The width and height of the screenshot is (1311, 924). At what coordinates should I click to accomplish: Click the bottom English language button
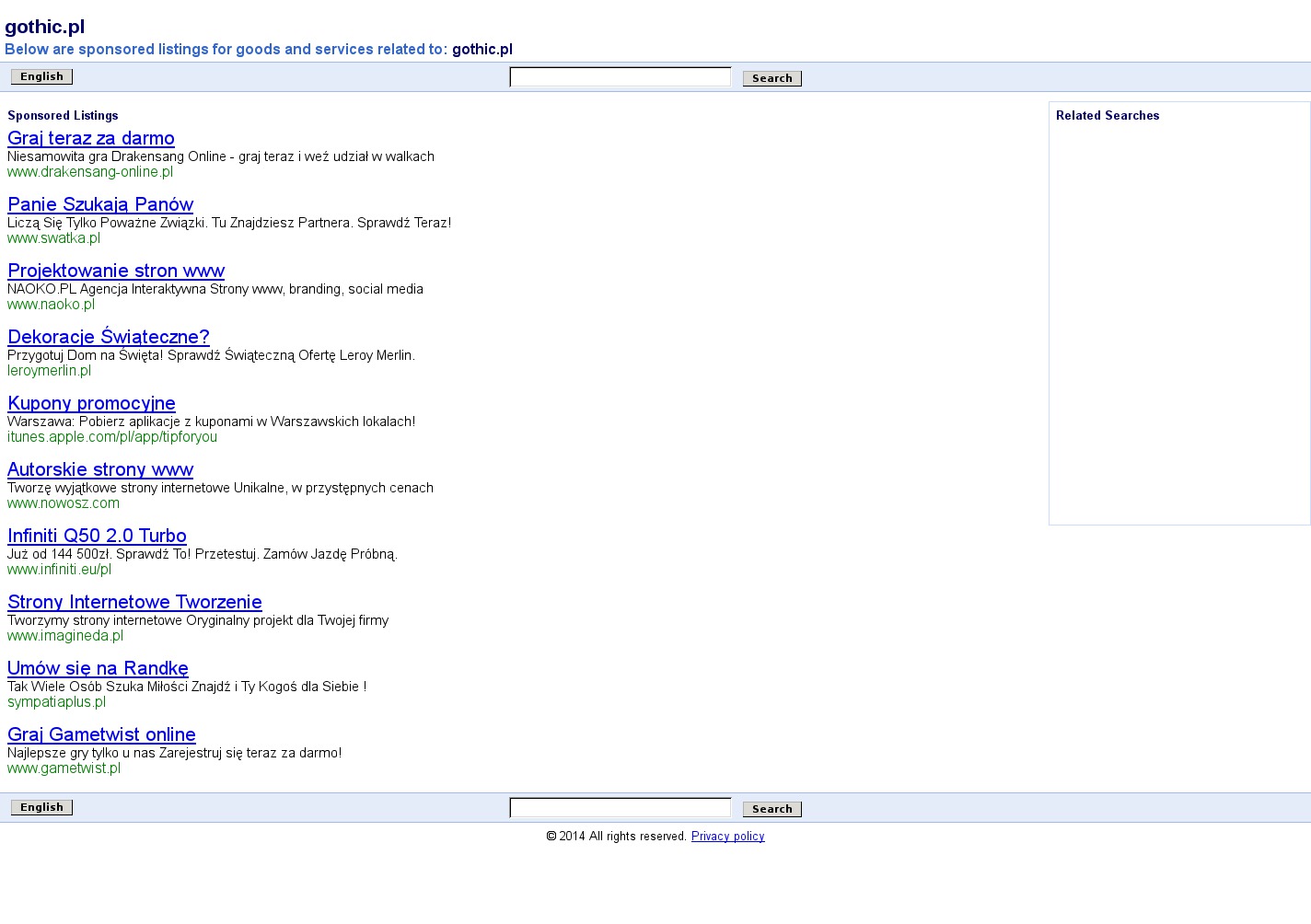point(41,807)
